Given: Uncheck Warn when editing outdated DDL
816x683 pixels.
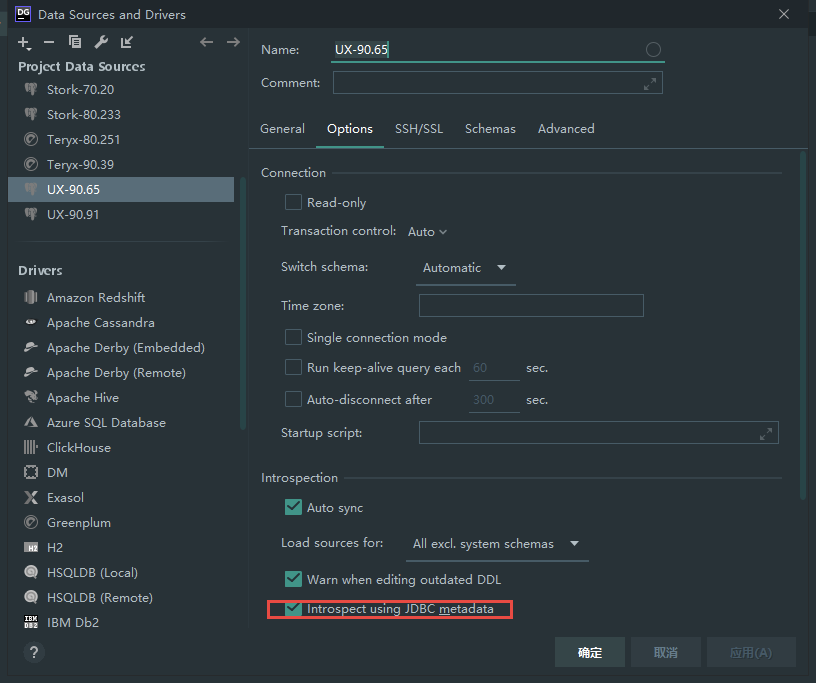Looking at the screenshot, I should point(293,579).
